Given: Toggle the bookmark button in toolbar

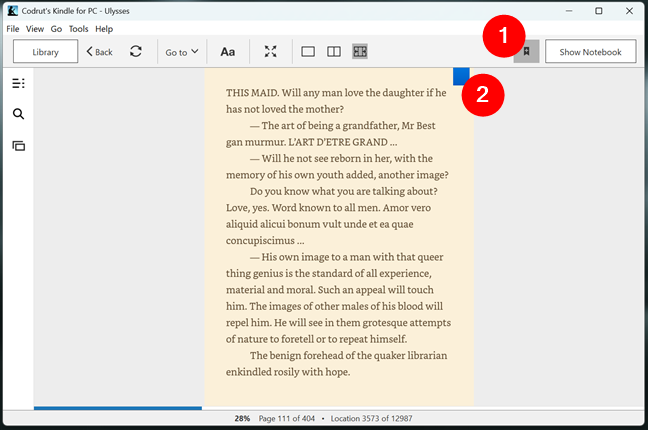Looking at the screenshot, I should pos(526,51).
